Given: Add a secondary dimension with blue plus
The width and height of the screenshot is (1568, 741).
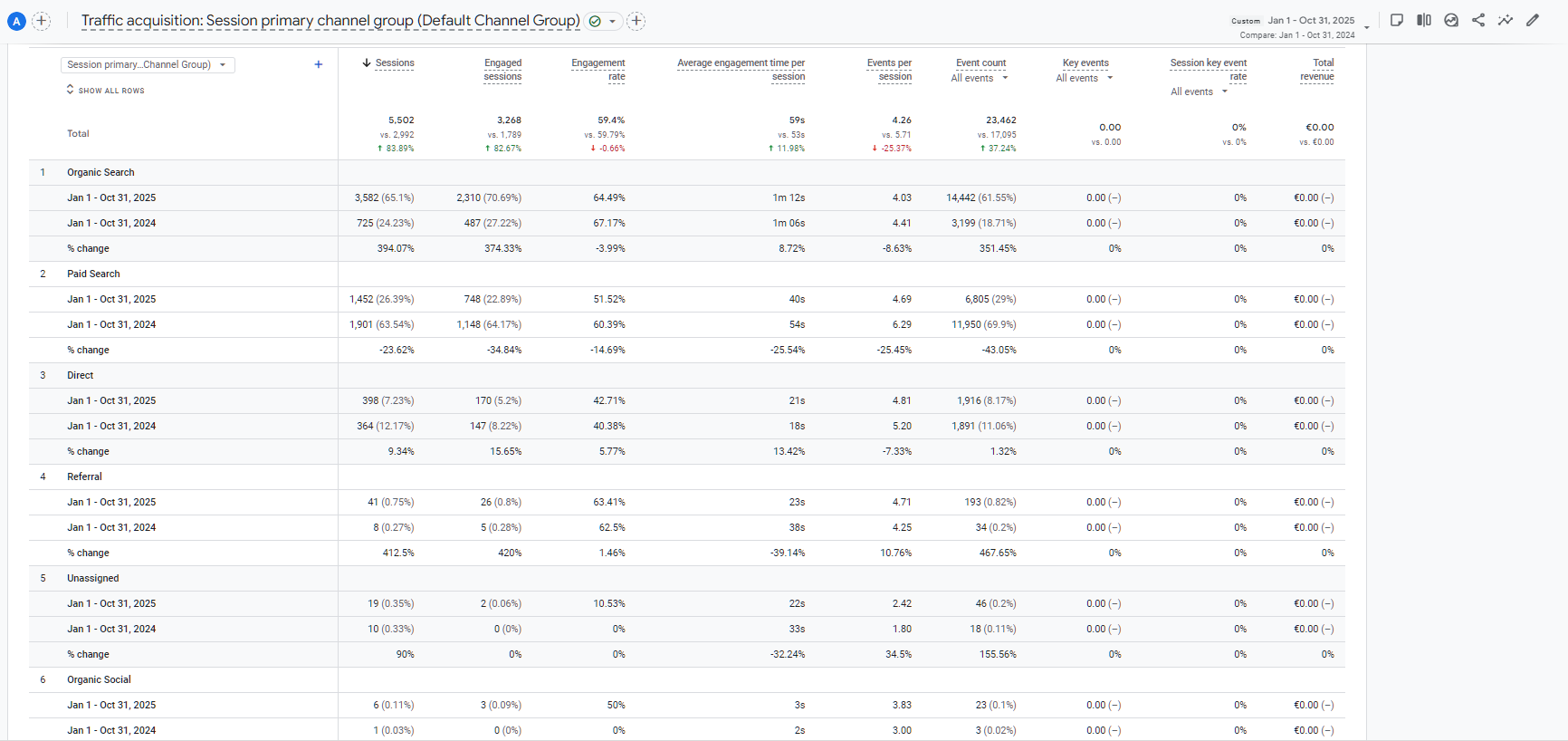Looking at the screenshot, I should pos(319,64).
